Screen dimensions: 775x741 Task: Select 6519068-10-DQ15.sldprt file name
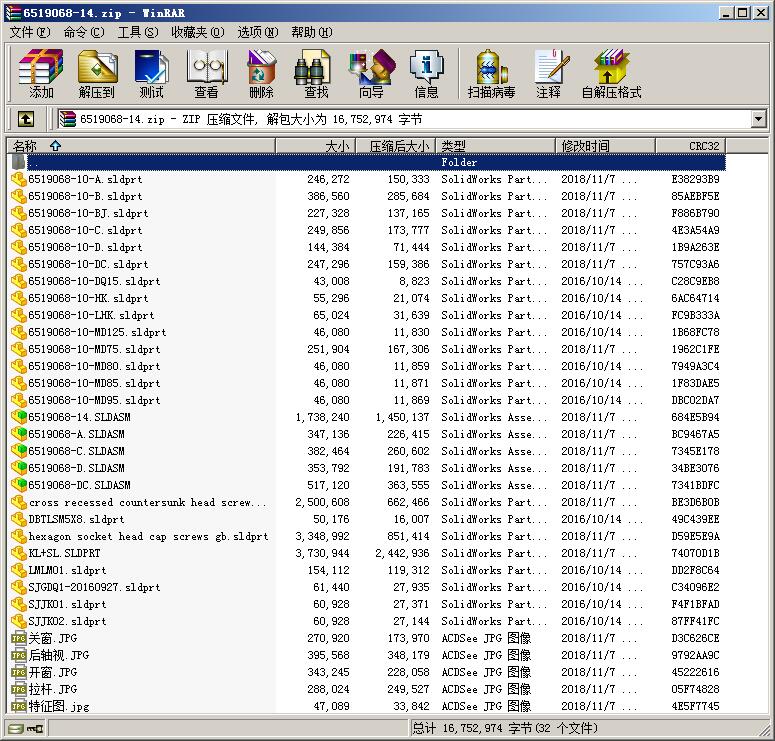tap(94, 281)
